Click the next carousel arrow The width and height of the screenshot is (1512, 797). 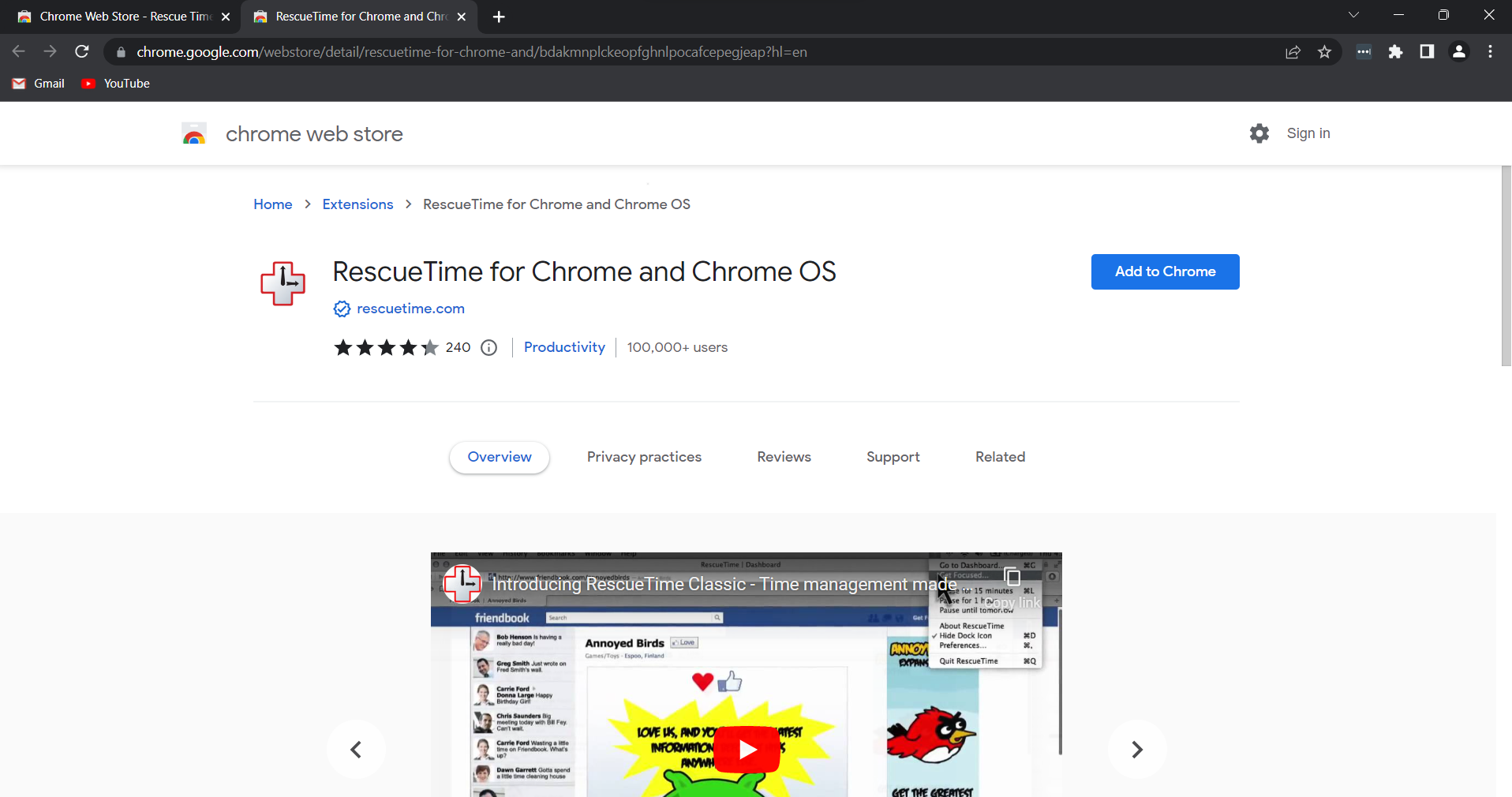pos(1136,749)
